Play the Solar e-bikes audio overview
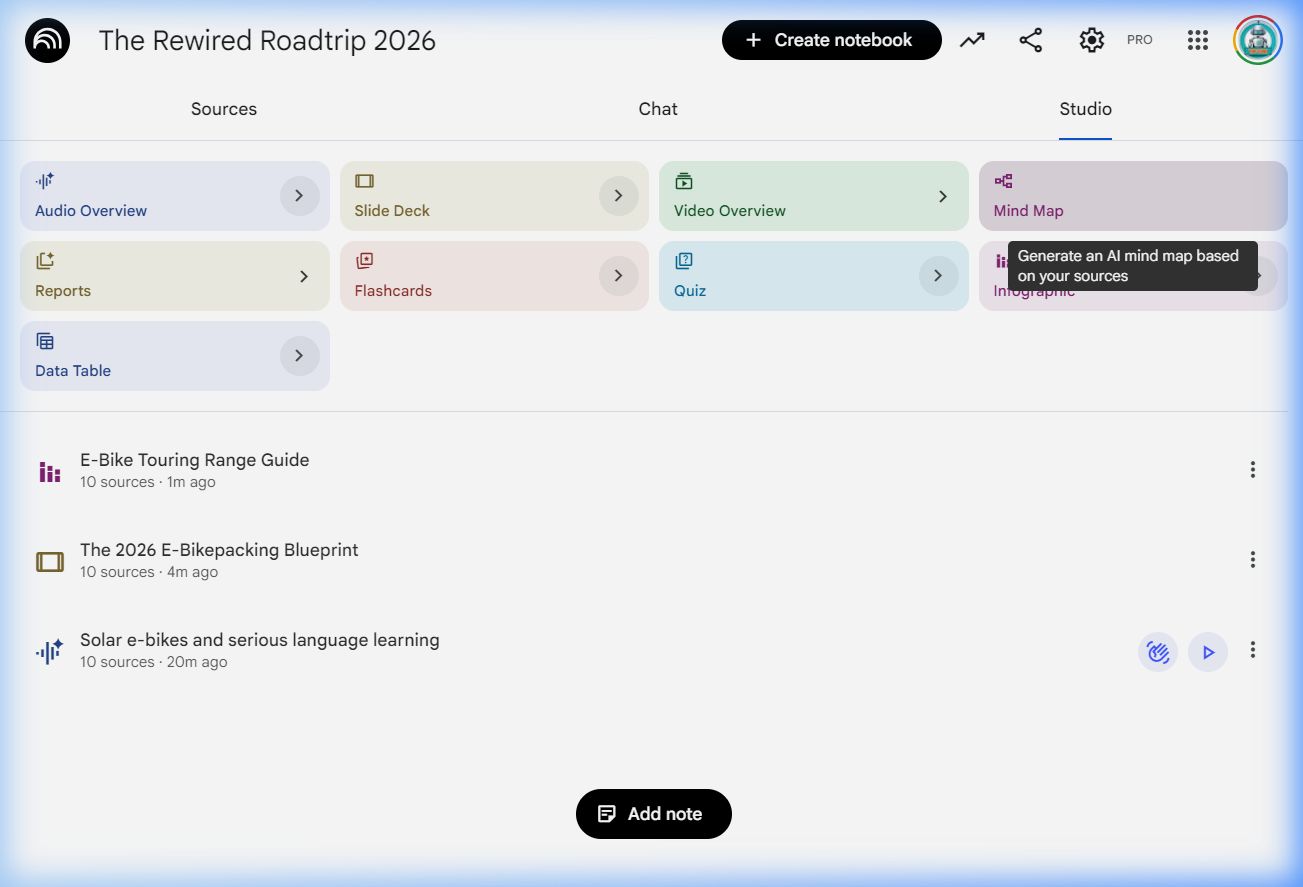 pos(1208,652)
